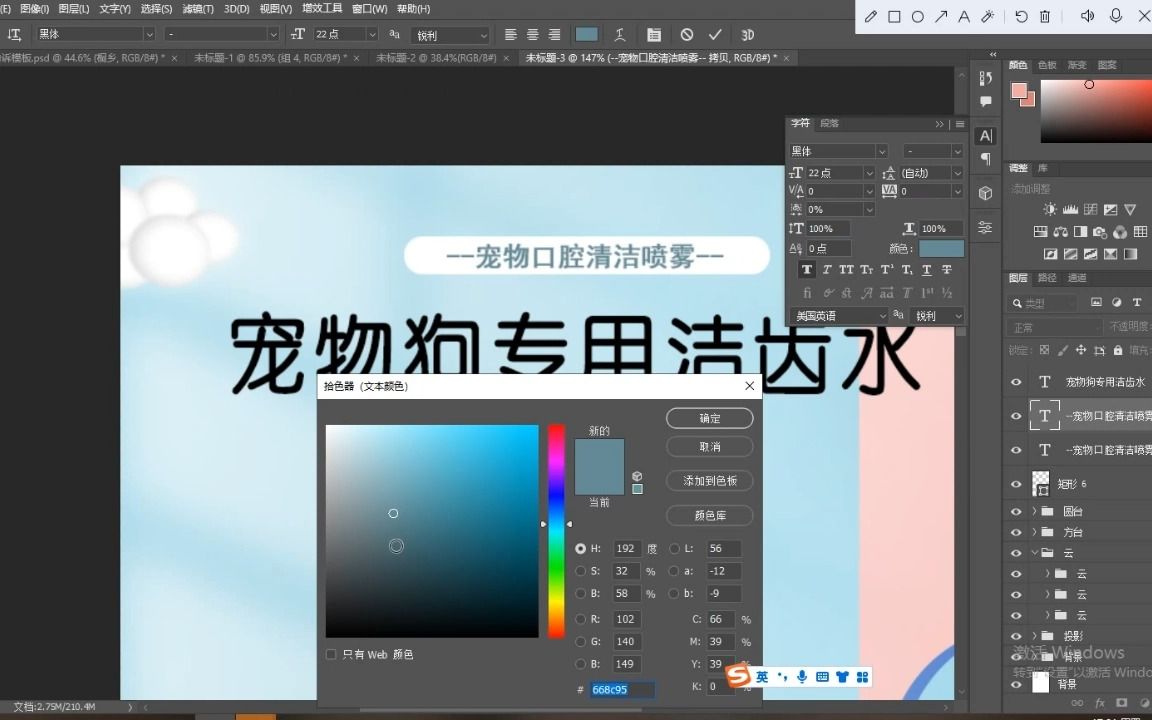Click the center text alignment icon in options bar
1152x720 pixels.
(532, 34)
